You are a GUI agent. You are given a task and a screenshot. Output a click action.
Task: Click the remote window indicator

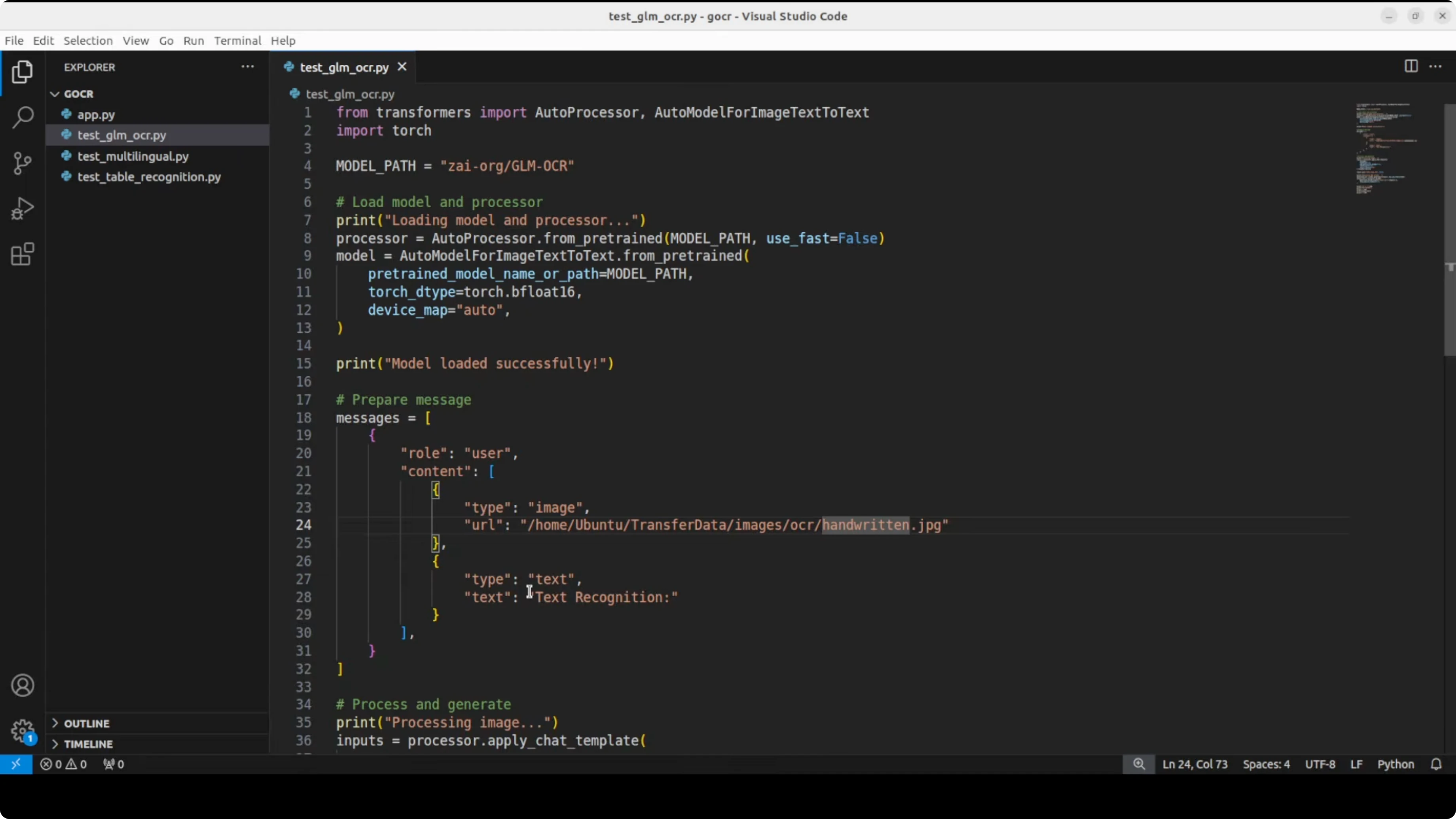(x=16, y=764)
